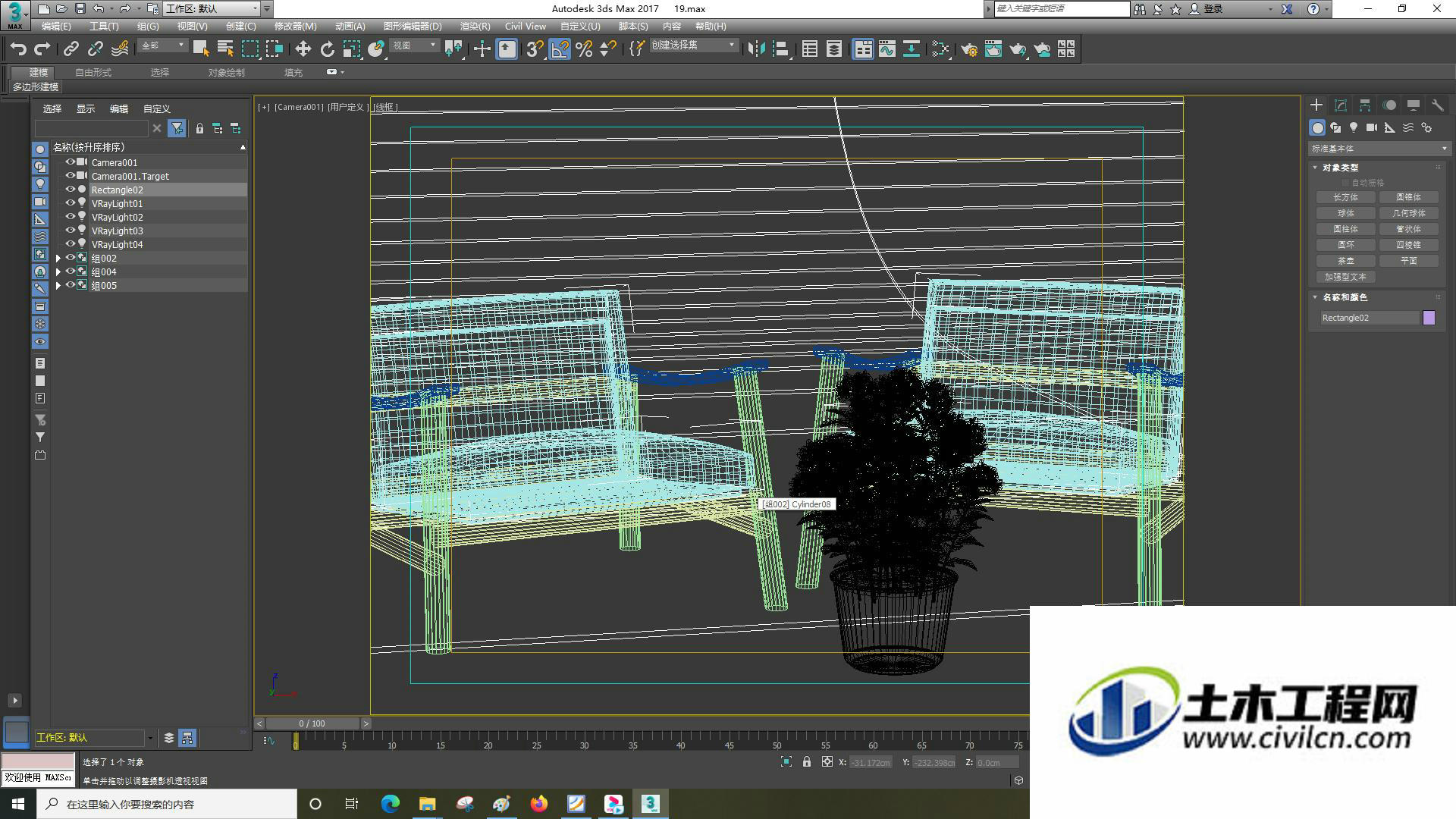Click the Render Production teapot icon
Screen dimensions: 1456x819
click(1018, 49)
